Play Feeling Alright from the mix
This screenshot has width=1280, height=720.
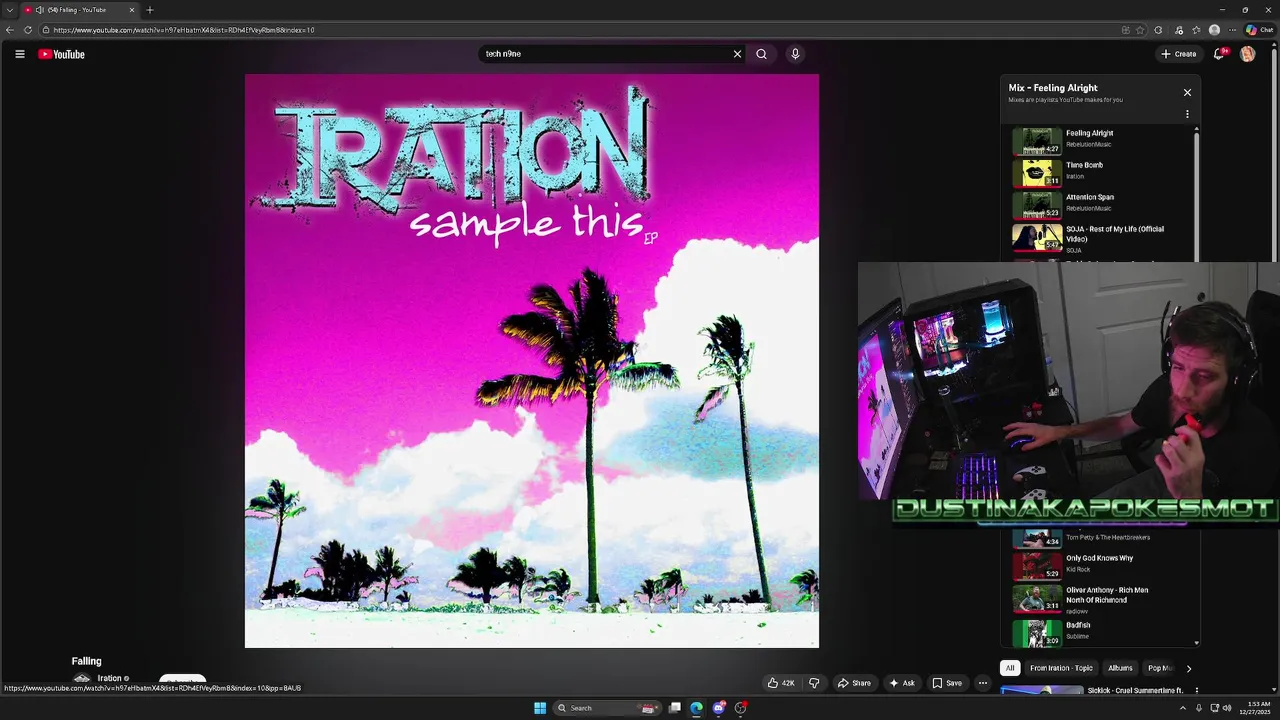[1100, 140]
